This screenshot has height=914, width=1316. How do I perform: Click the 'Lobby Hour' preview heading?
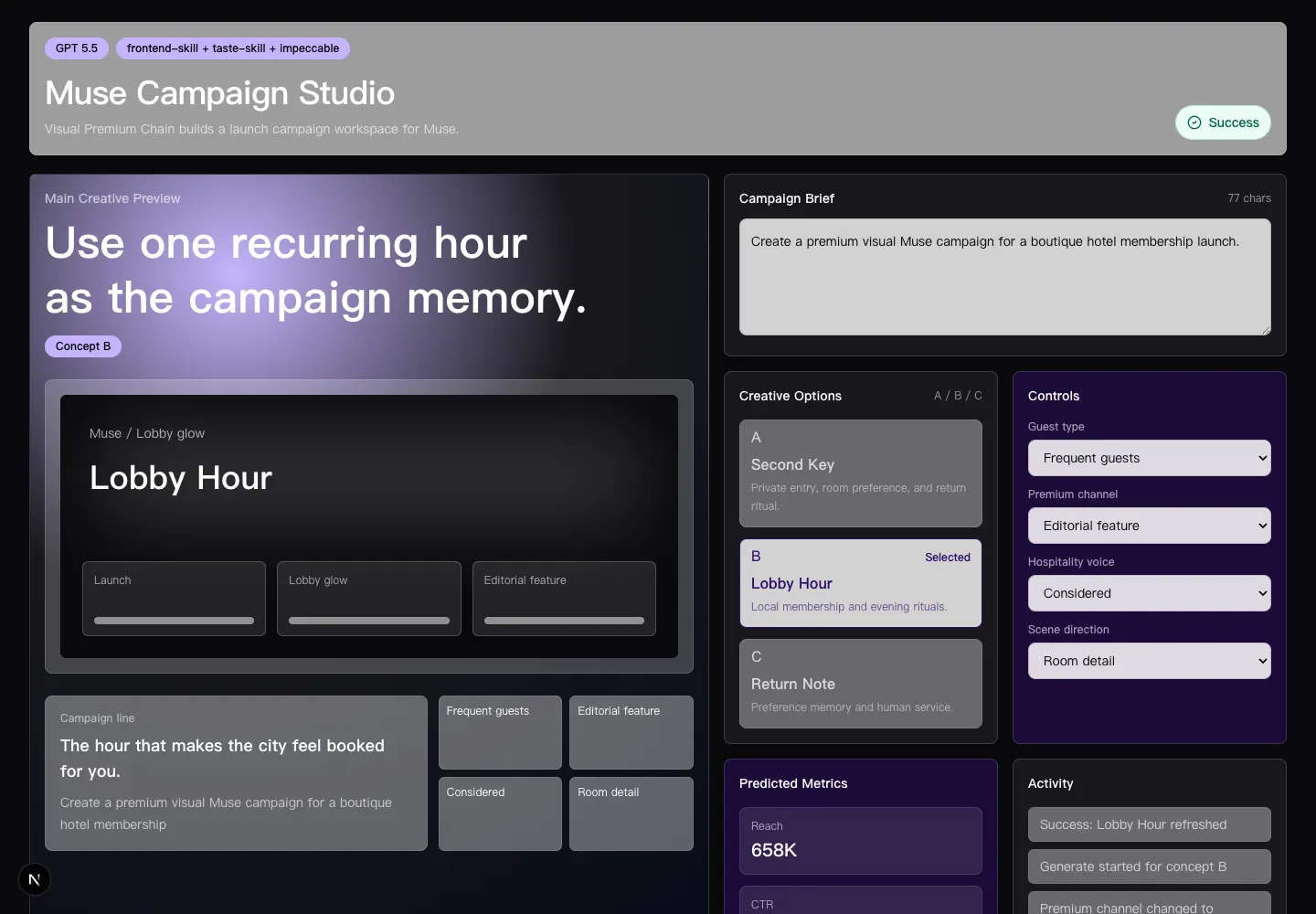181,478
